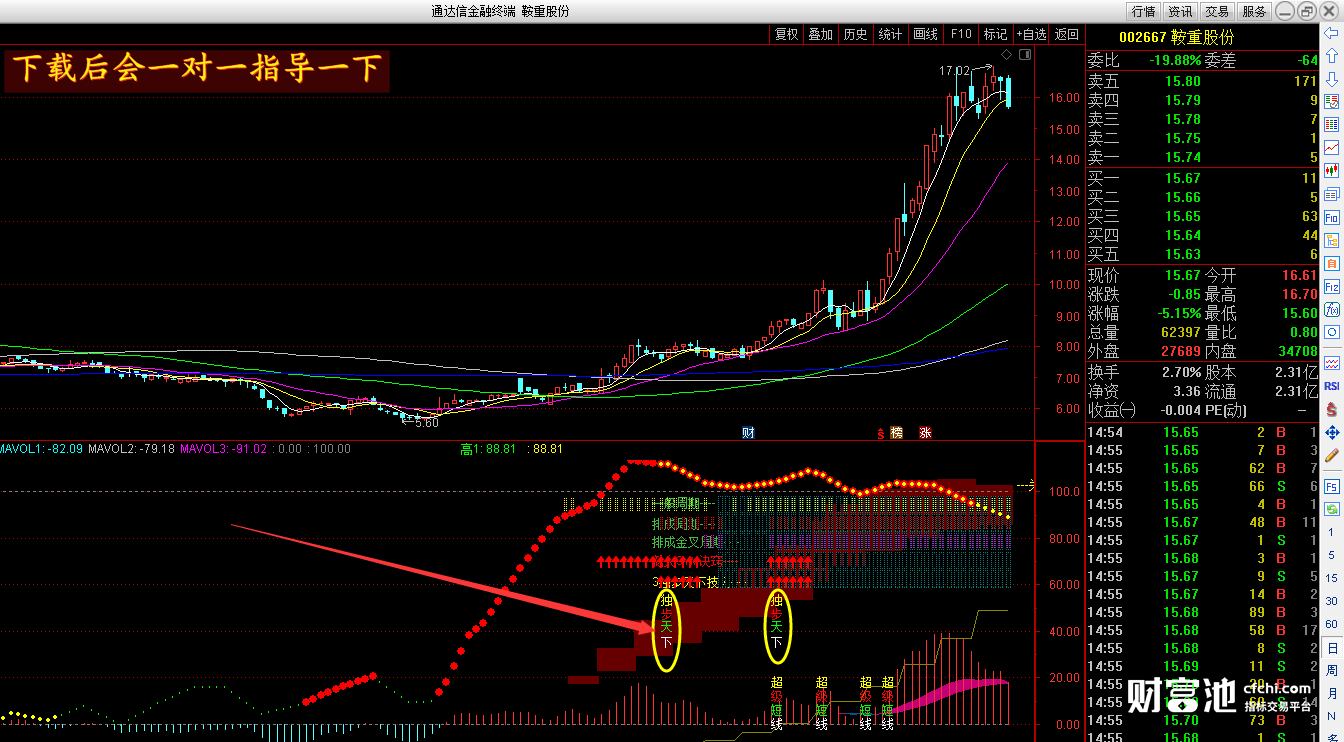Image resolution: width=1344 pixels, height=742 pixels.
Task: Select the N period option
Action: coord(1331,717)
